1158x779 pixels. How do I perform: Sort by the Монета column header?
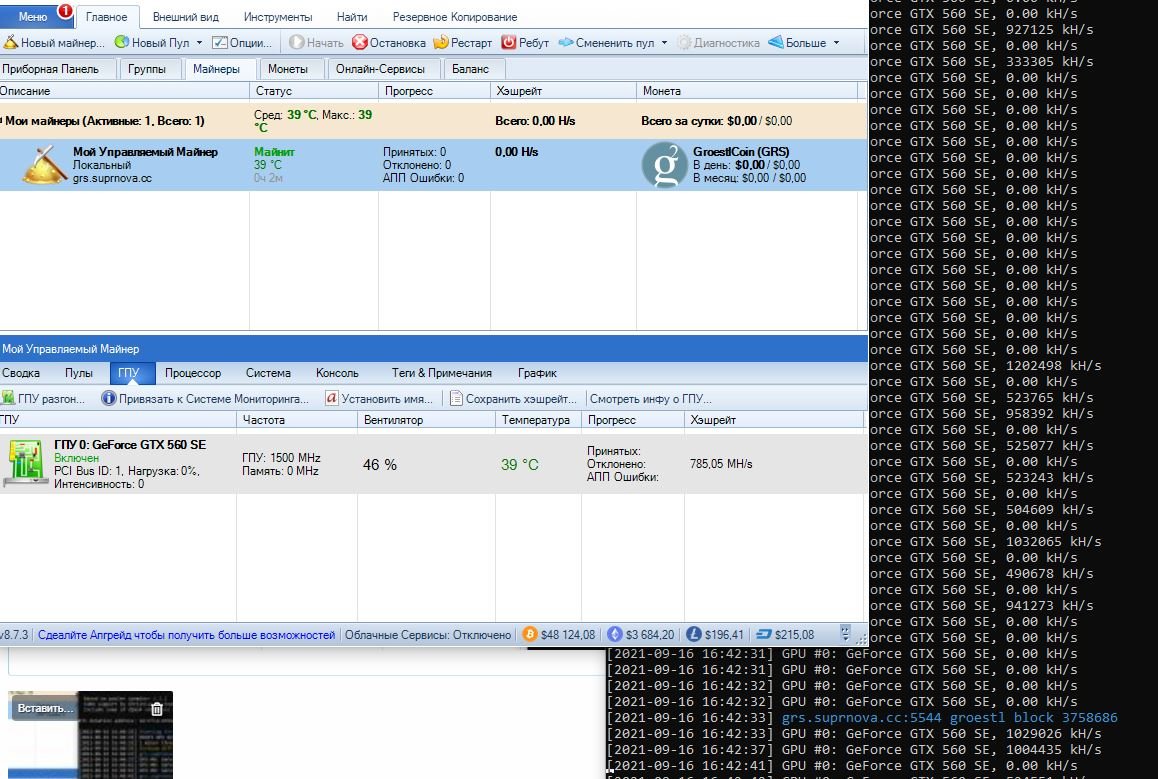point(747,91)
